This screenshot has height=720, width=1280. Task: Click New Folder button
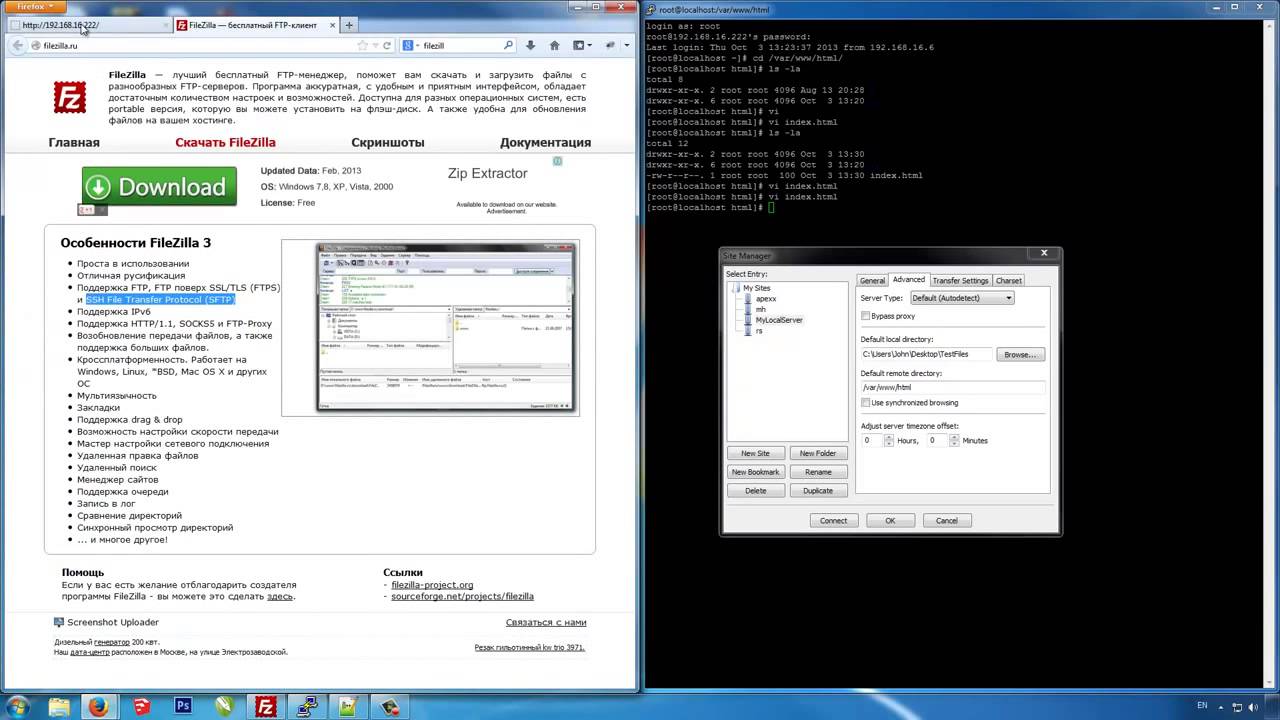[x=818, y=453]
